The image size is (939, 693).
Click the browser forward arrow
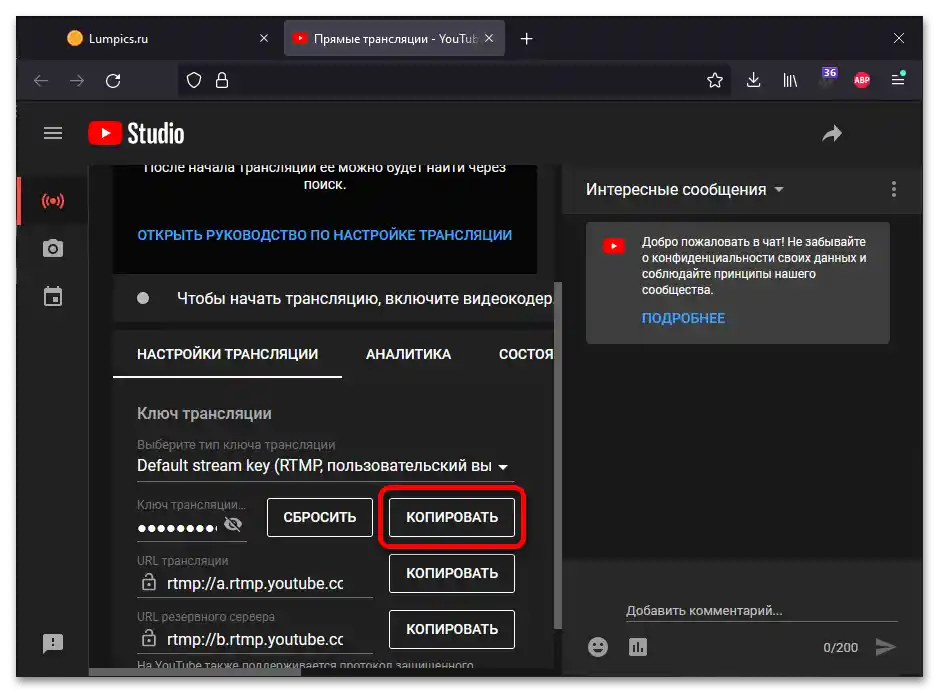point(77,80)
